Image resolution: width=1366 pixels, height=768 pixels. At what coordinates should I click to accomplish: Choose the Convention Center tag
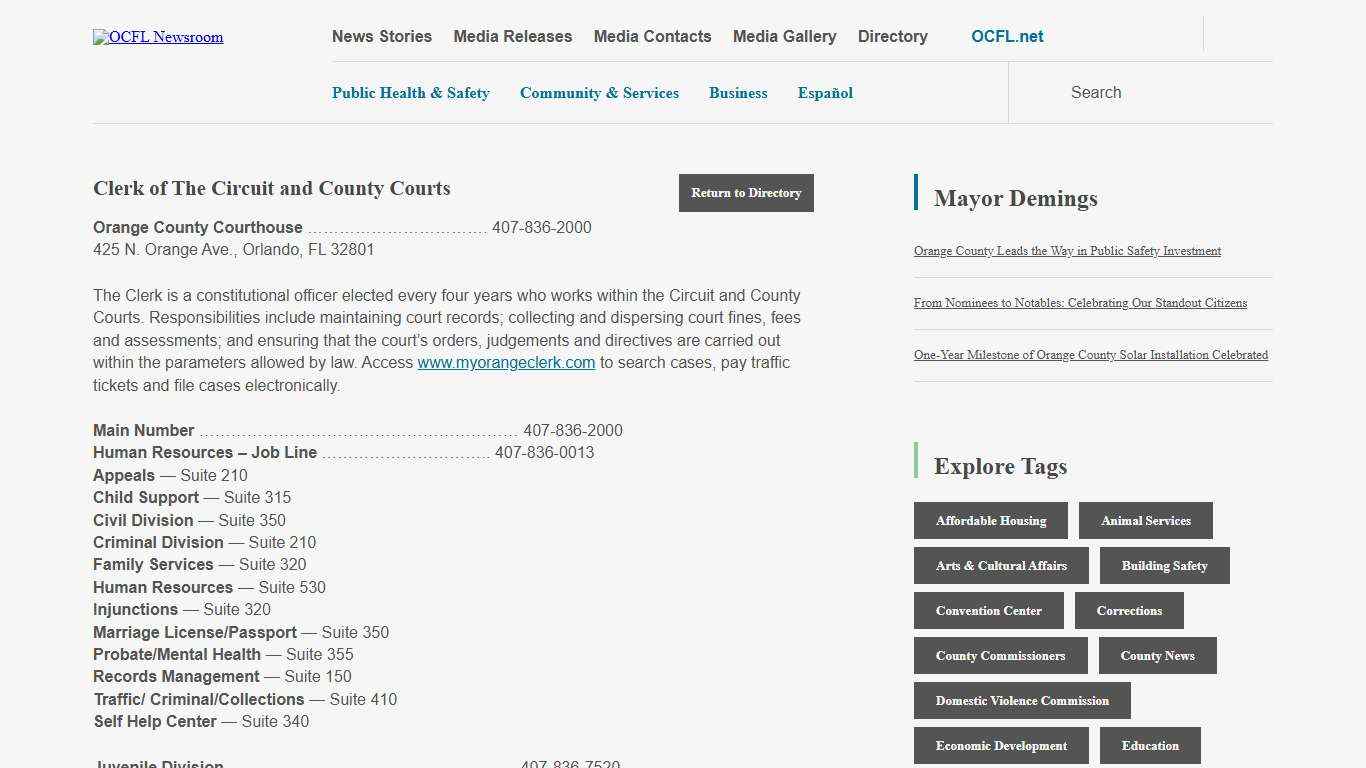pyautogui.click(x=988, y=610)
